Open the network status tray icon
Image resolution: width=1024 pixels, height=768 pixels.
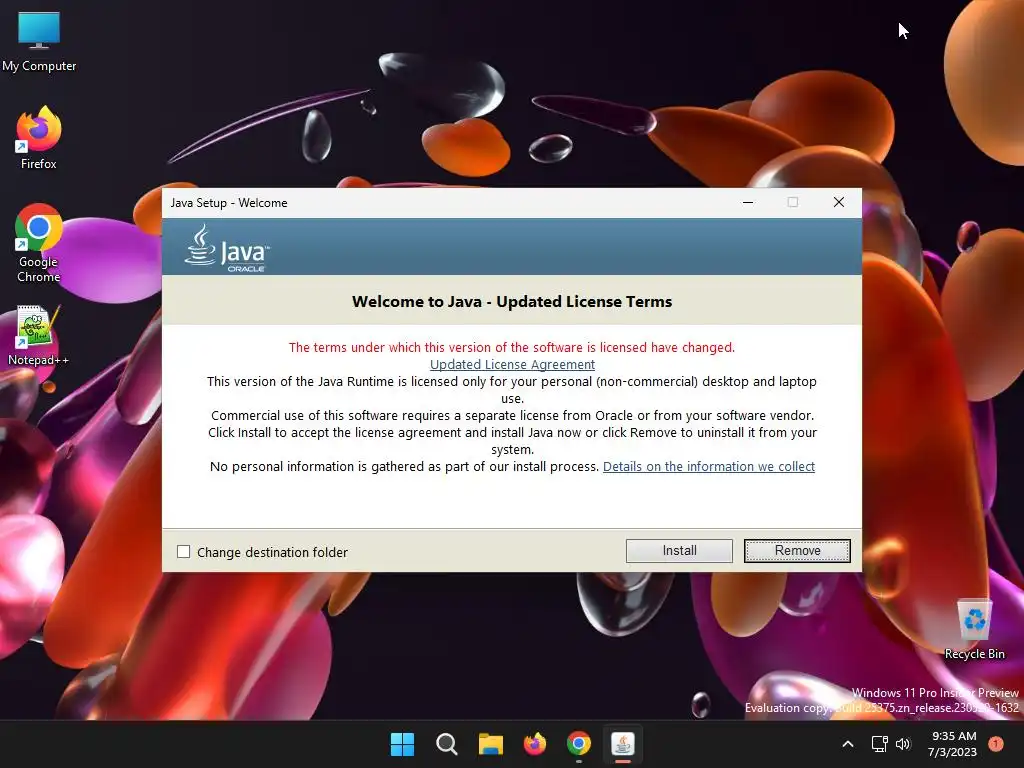(880, 744)
